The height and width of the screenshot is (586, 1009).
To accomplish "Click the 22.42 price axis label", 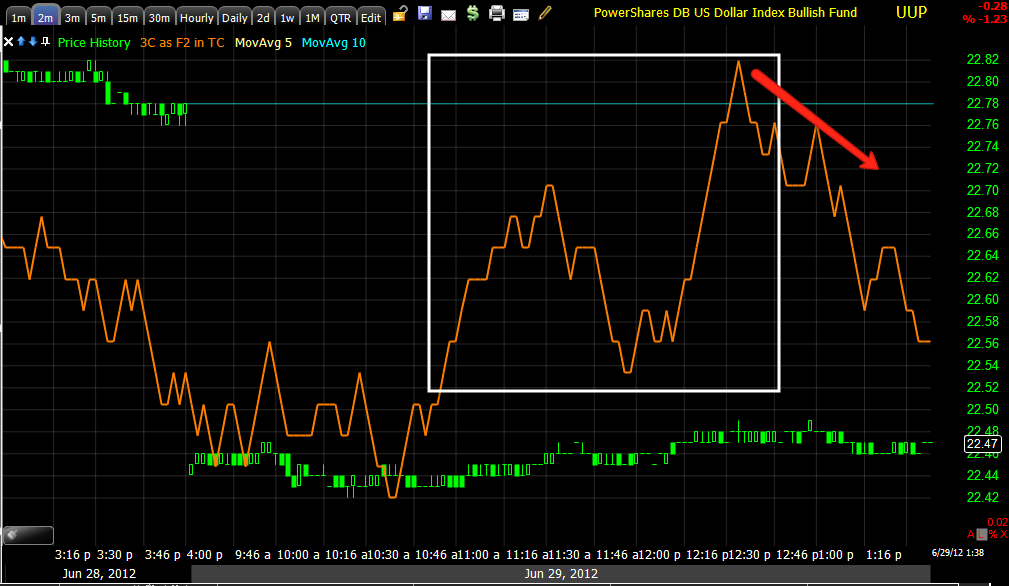I will [983, 497].
